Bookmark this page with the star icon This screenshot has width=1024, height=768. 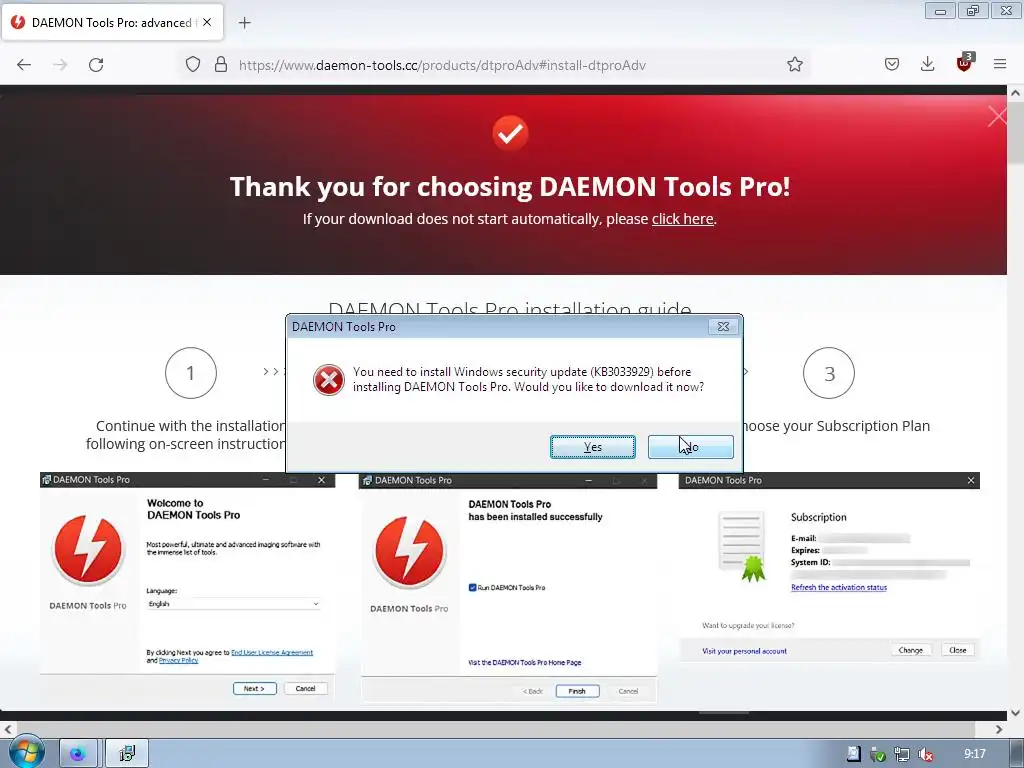pos(794,65)
